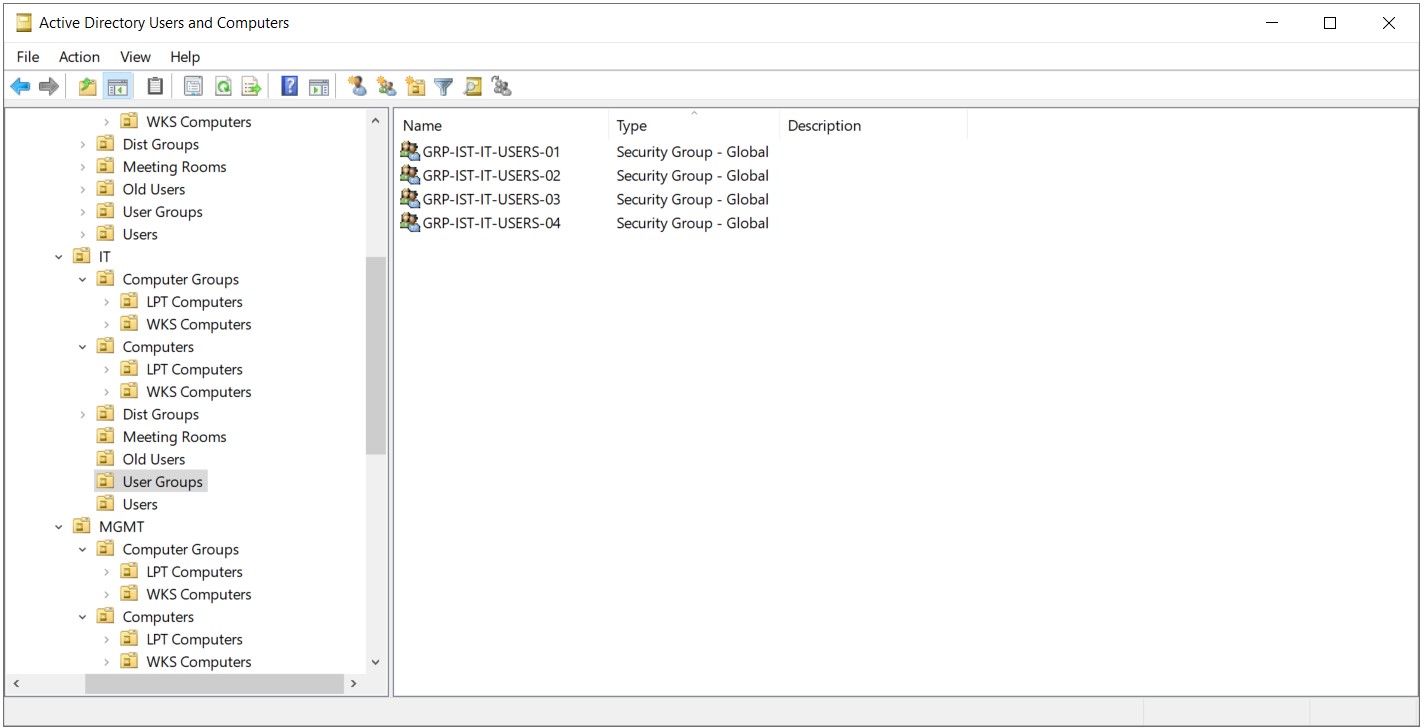
Task: Sort list by the Type column header
Action: click(694, 125)
